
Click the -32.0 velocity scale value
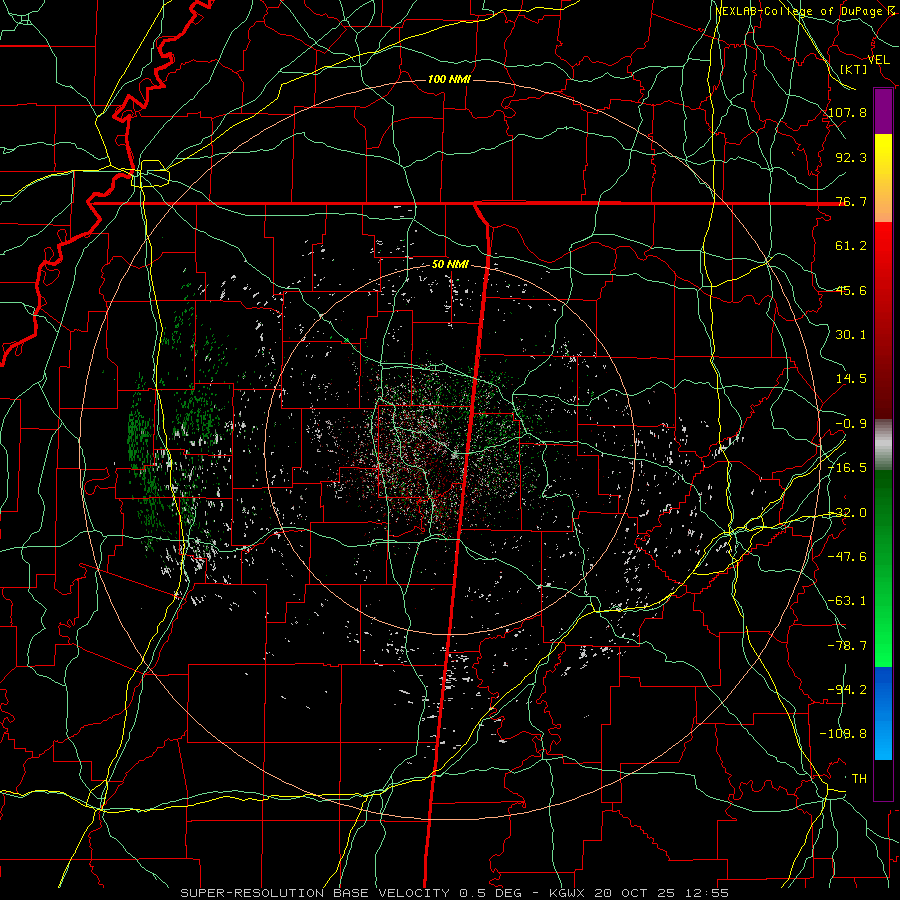pos(848,513)
